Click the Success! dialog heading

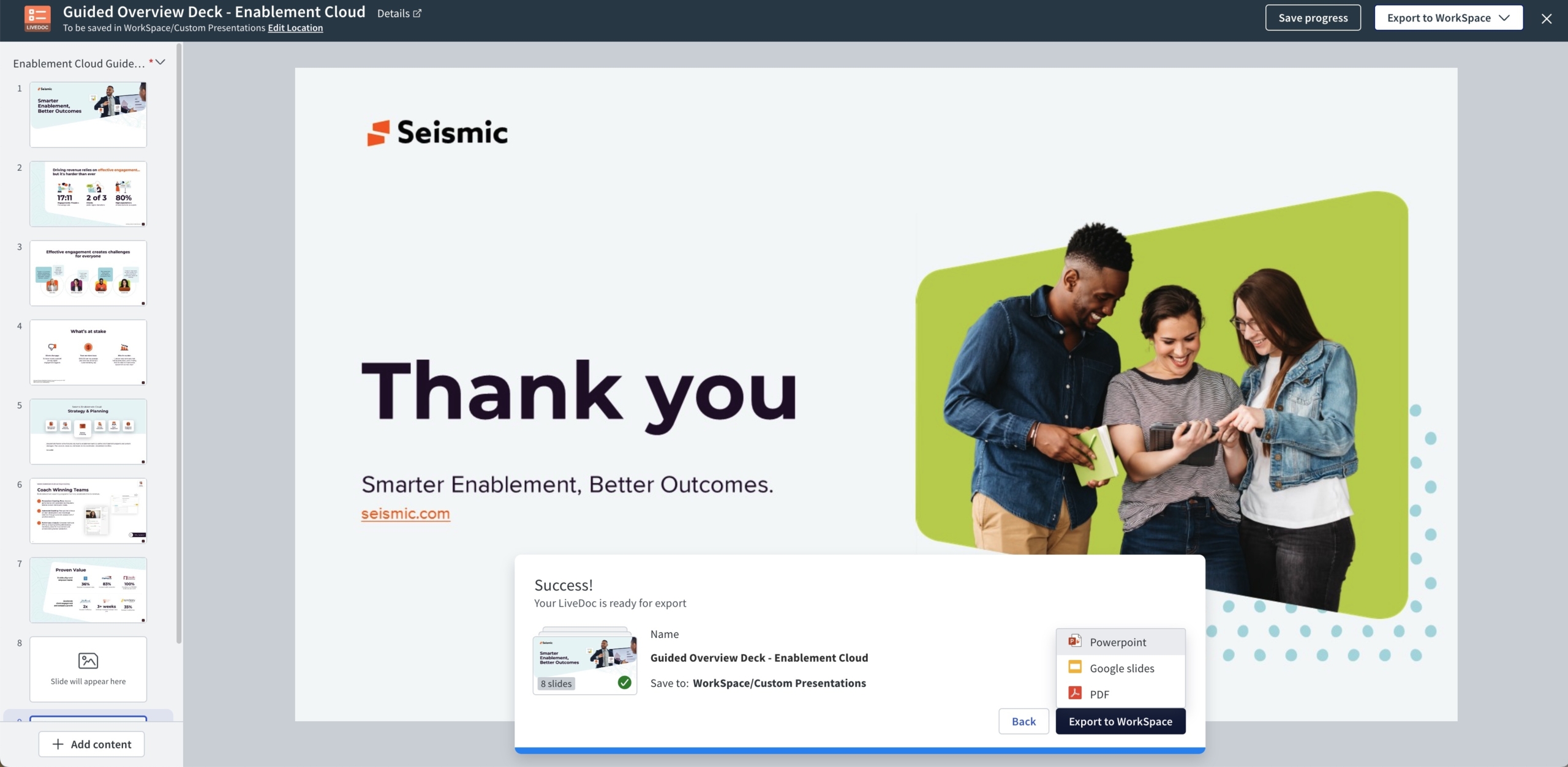[563, 585]
